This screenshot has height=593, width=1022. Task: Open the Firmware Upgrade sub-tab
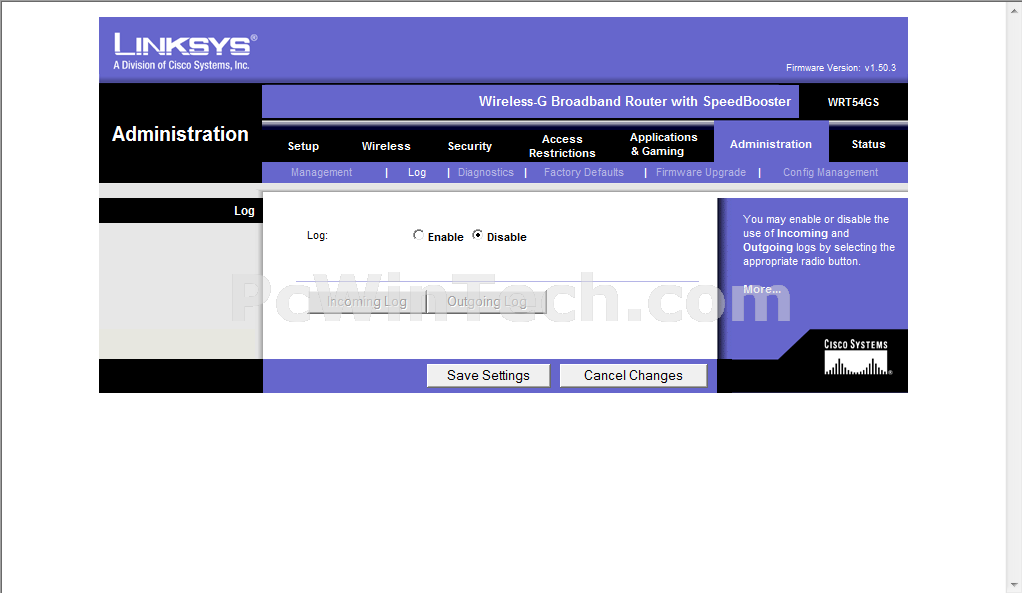click(x=701, y=172)
